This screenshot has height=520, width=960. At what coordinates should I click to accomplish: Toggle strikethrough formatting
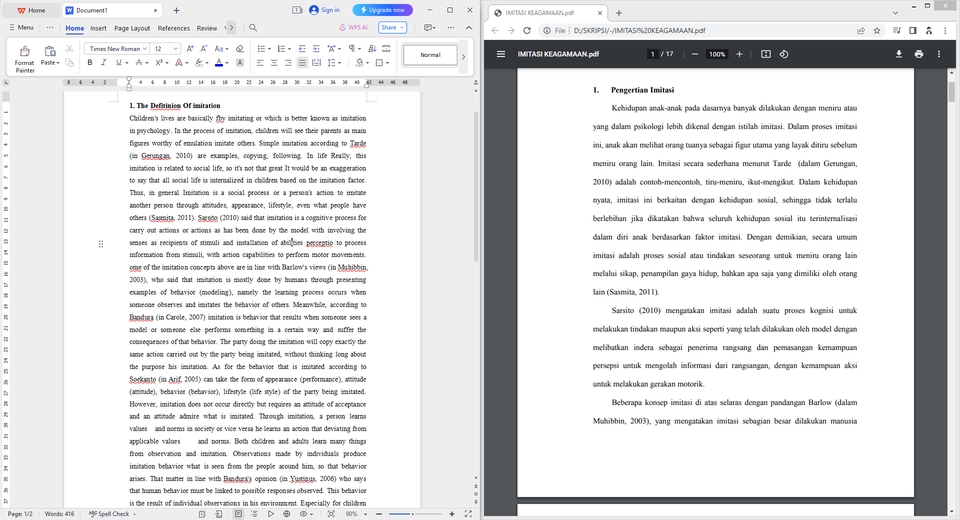pyautogui.click(x=140, y=62)
